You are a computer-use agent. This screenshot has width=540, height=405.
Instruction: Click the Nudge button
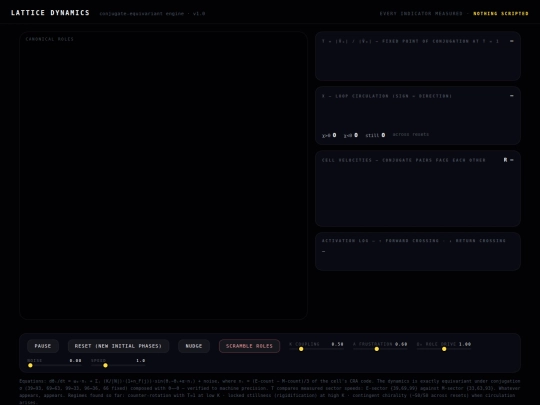coord(194,346)
